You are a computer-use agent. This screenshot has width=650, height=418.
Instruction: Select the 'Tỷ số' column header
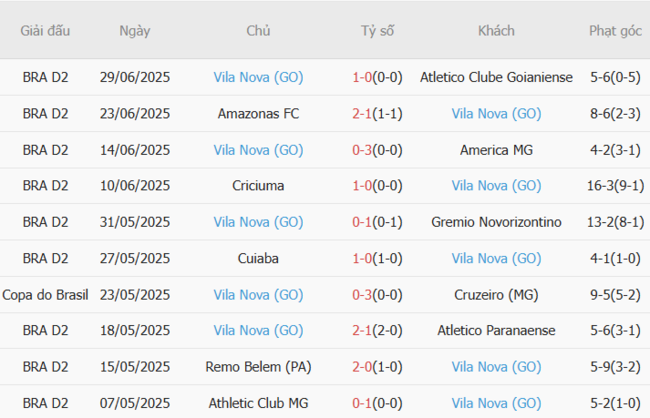pyautogui.click(x=377, y=31)
